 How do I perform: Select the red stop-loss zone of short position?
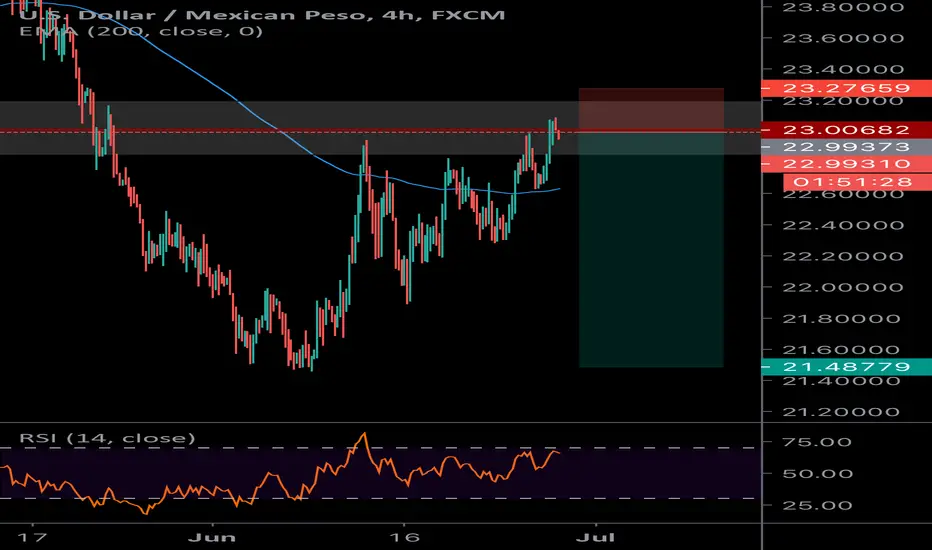(x=651, y=110)
